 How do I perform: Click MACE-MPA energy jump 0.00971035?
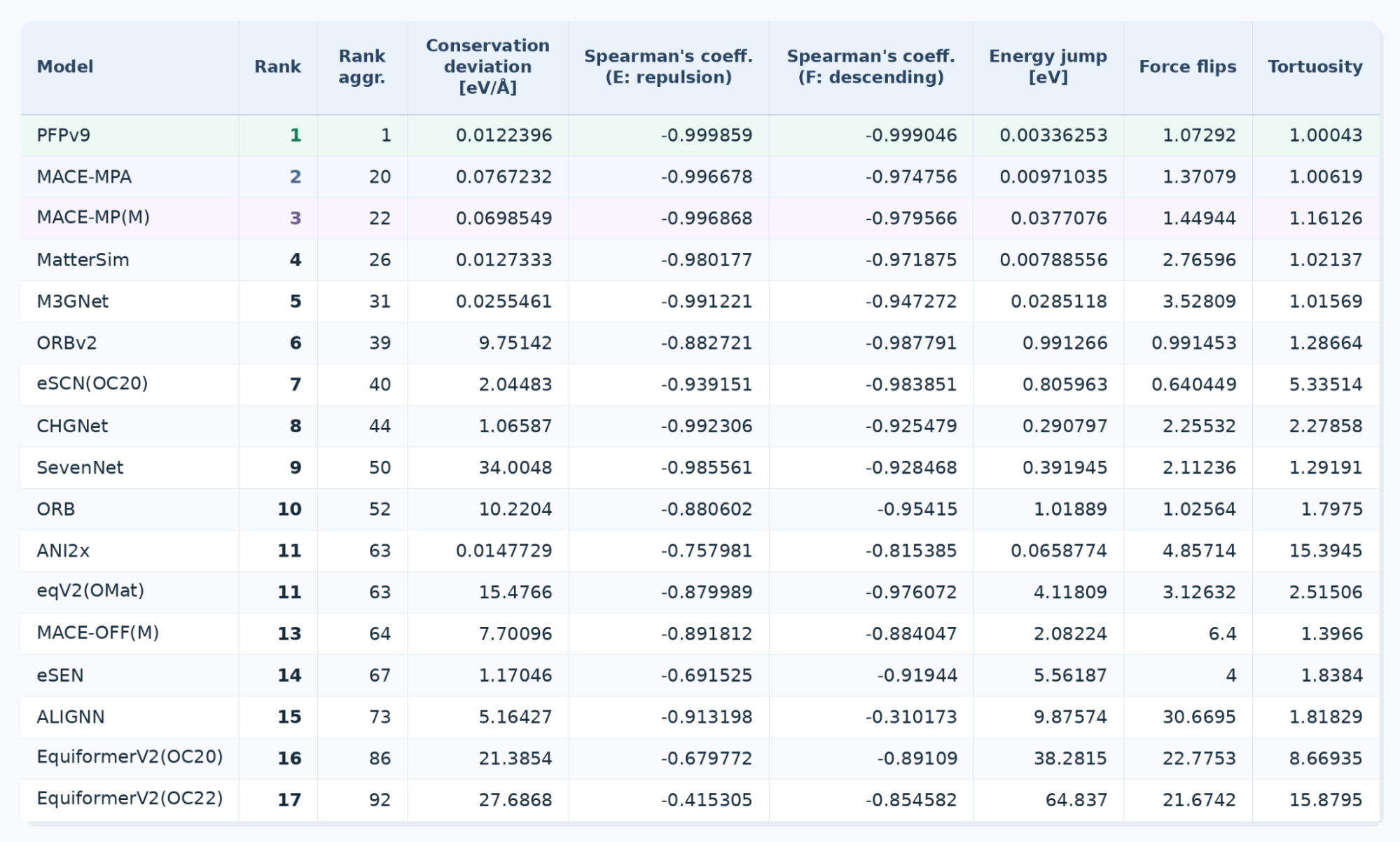[x=1053, y=177]
